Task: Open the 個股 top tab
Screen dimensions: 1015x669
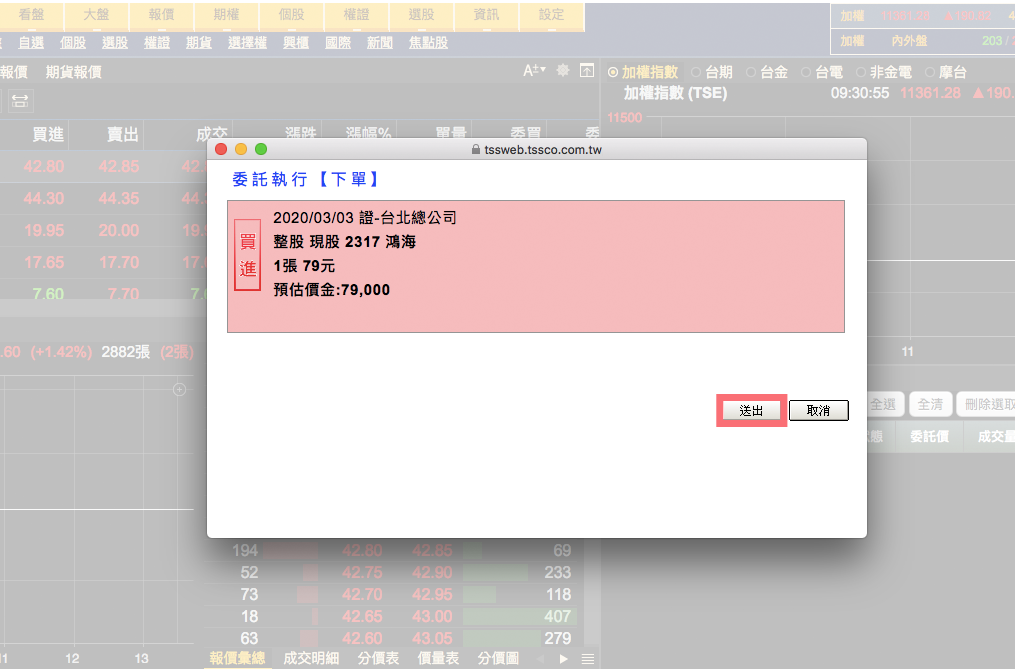Action: [291, 15]
